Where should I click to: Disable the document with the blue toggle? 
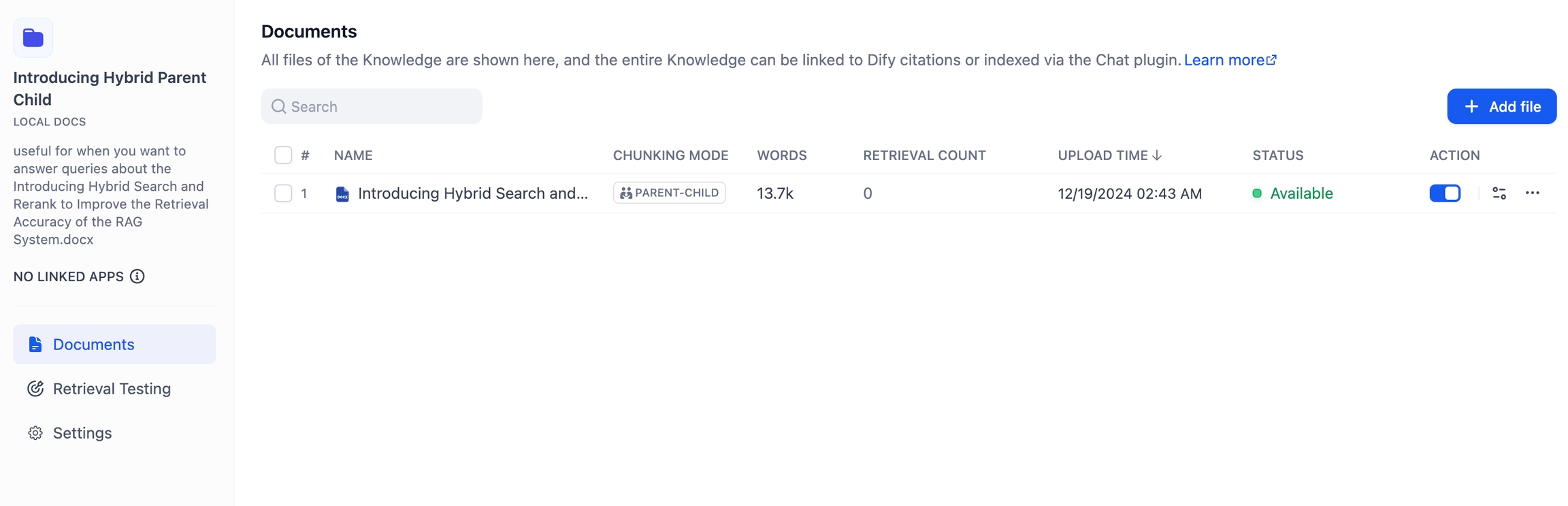[x=1445, y=193]
